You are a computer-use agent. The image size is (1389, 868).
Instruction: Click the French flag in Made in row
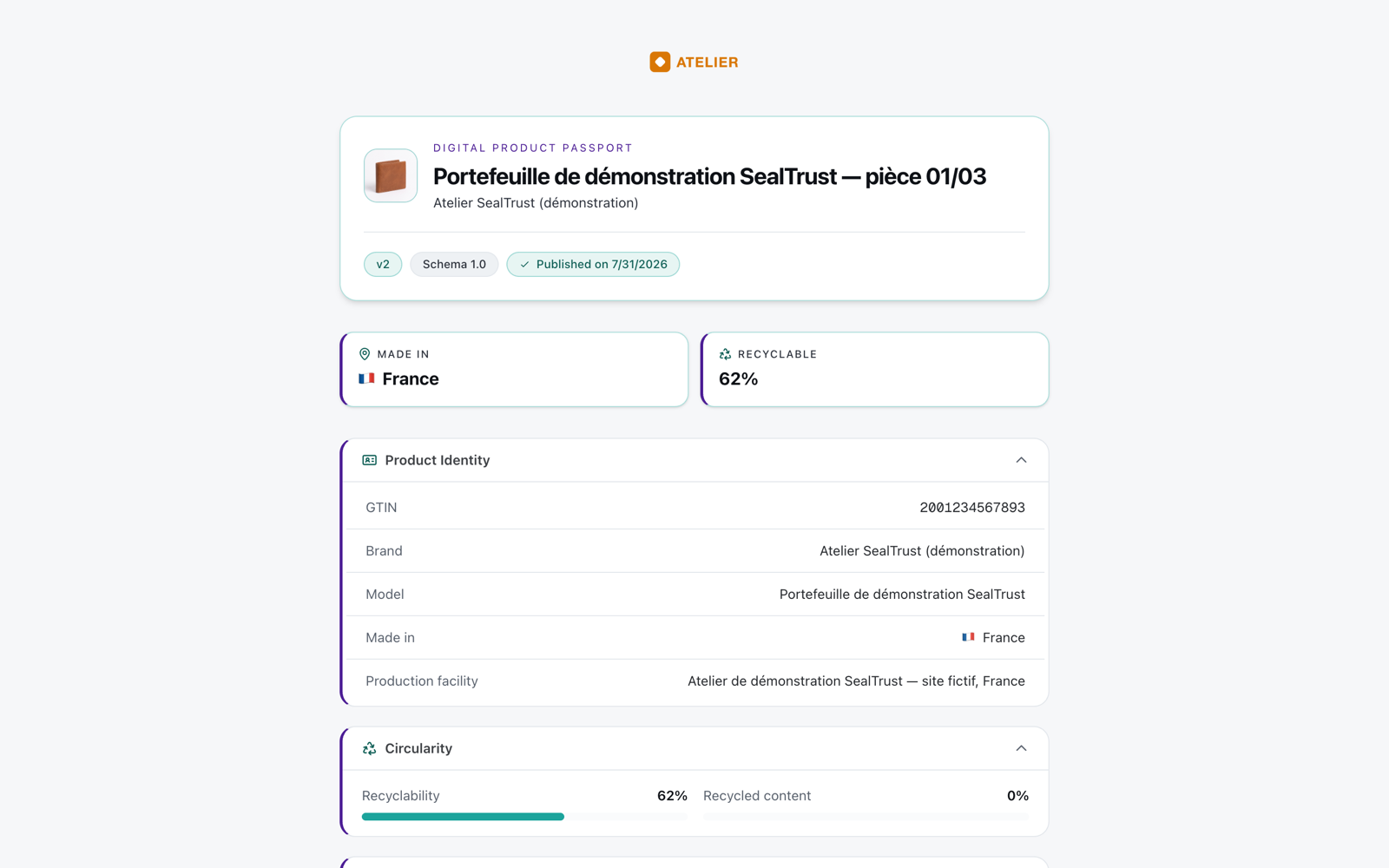(x=968, y=637)
